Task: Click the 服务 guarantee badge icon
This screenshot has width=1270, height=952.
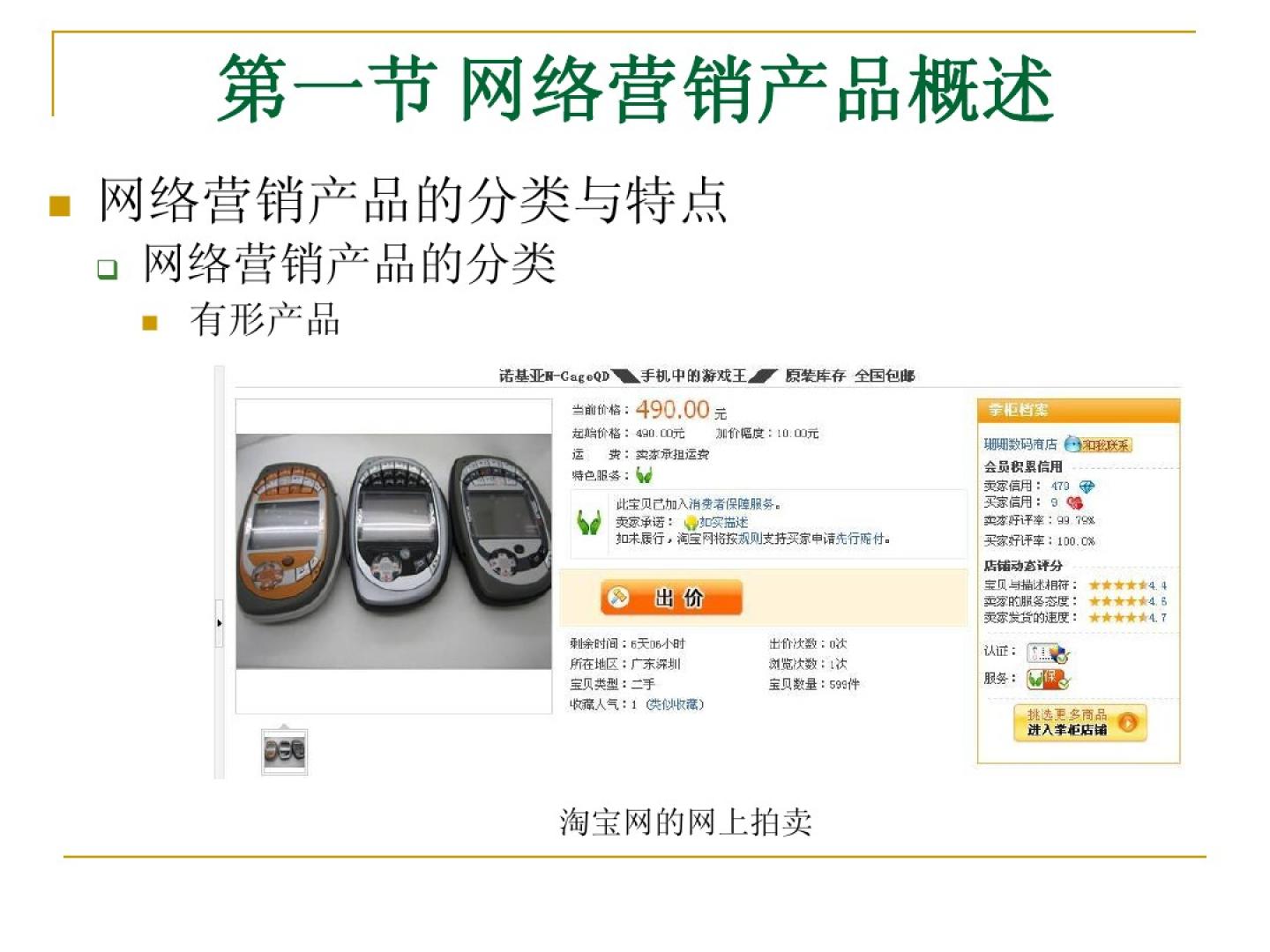Action: click(x=1049, y=679)
